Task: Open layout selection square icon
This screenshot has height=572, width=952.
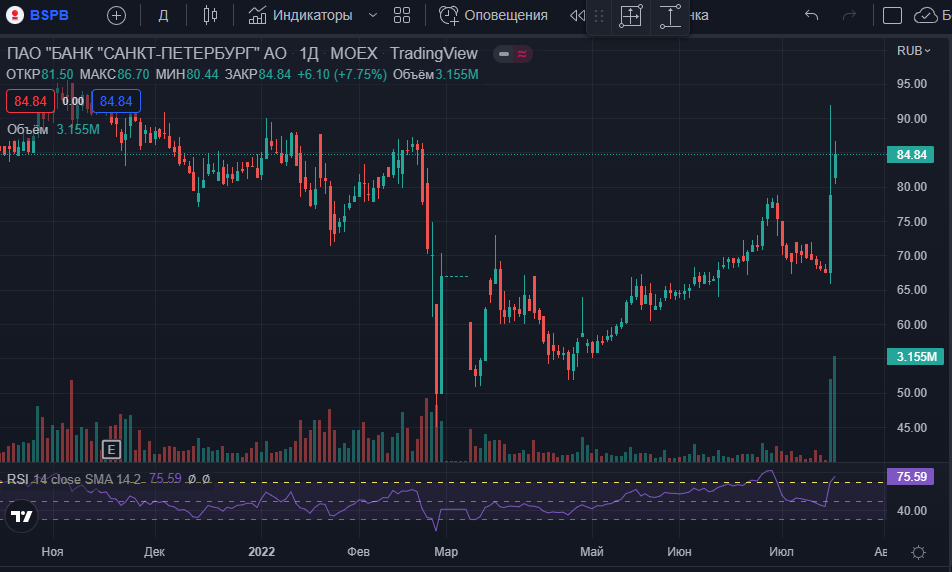Action: [892, 15]
